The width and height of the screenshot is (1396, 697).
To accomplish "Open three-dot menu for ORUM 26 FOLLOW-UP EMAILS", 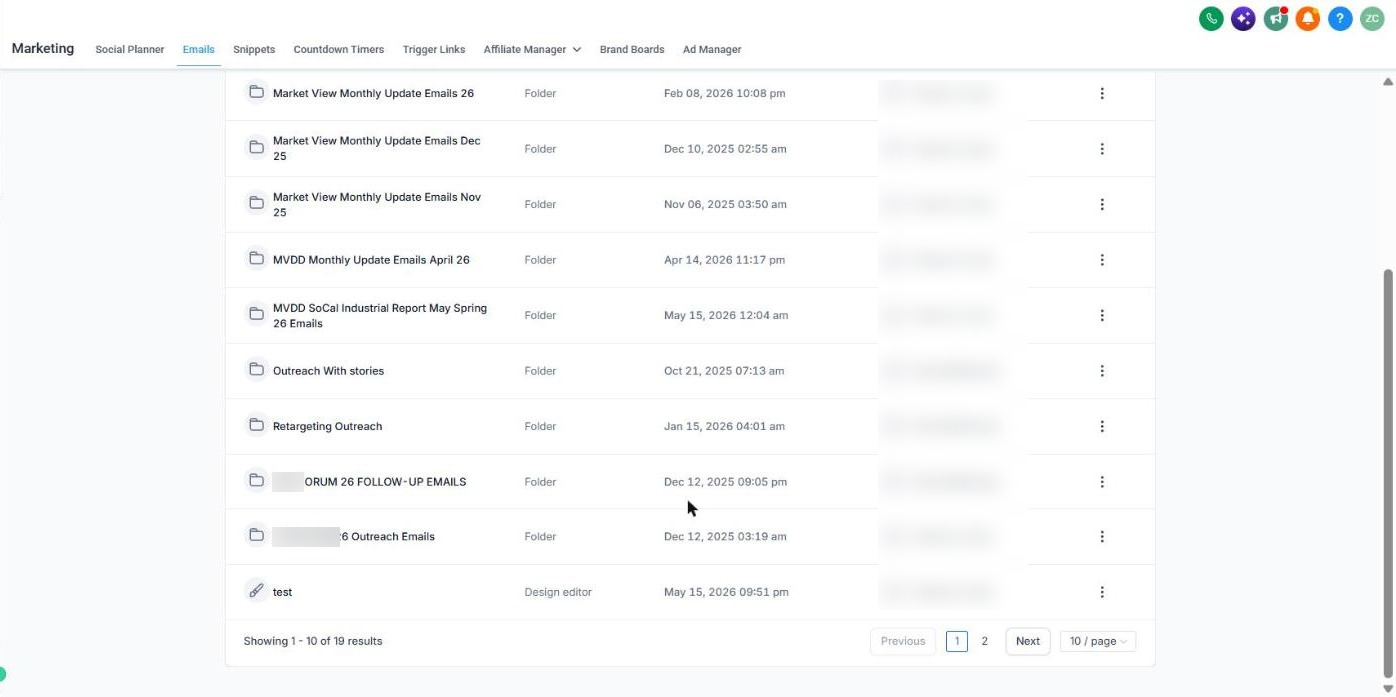I will [x=1102, y=482].
